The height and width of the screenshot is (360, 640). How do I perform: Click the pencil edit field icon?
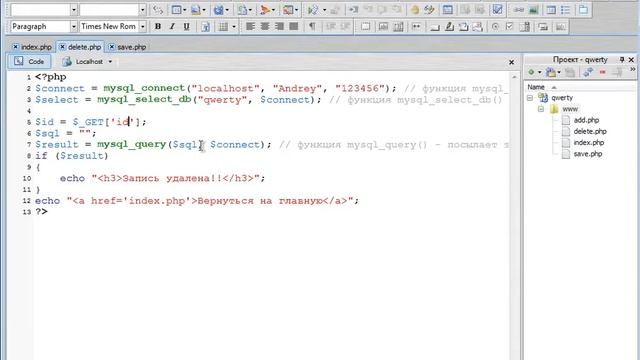point(449,27)
